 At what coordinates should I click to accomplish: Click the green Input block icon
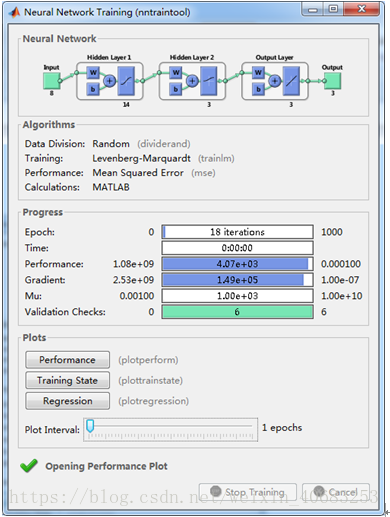[x=52, y=81]
